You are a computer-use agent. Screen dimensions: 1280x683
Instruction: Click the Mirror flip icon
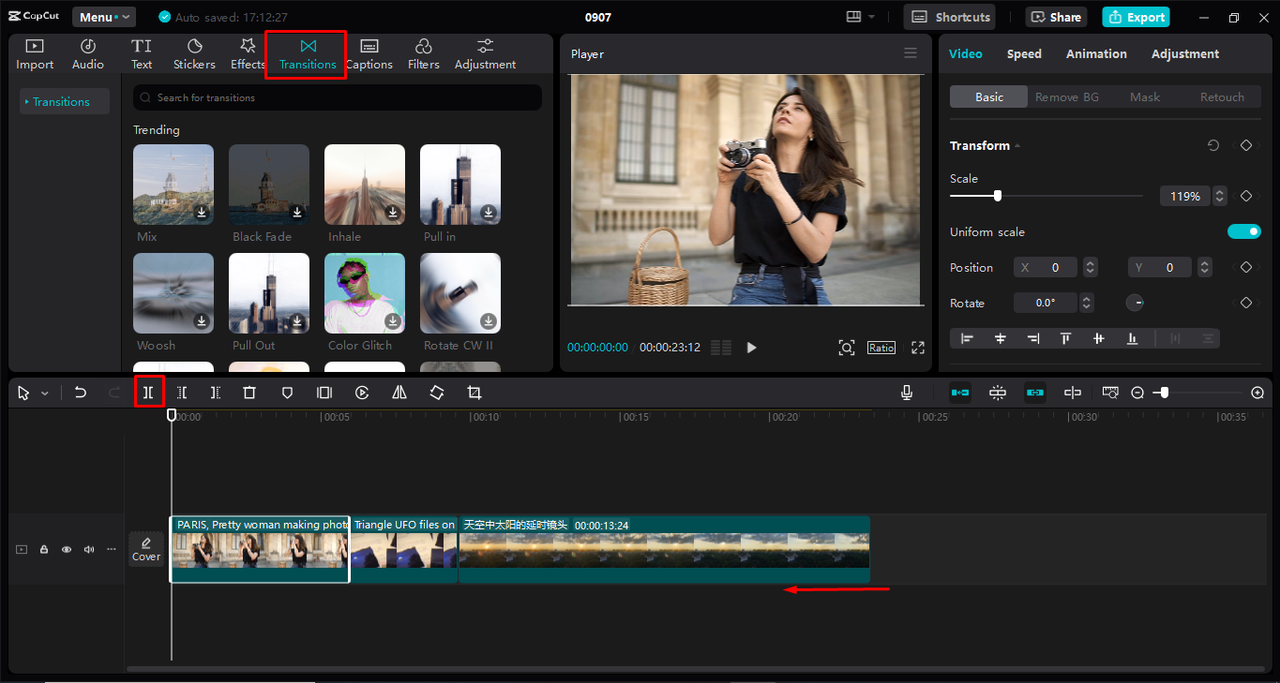coord(399,393)
